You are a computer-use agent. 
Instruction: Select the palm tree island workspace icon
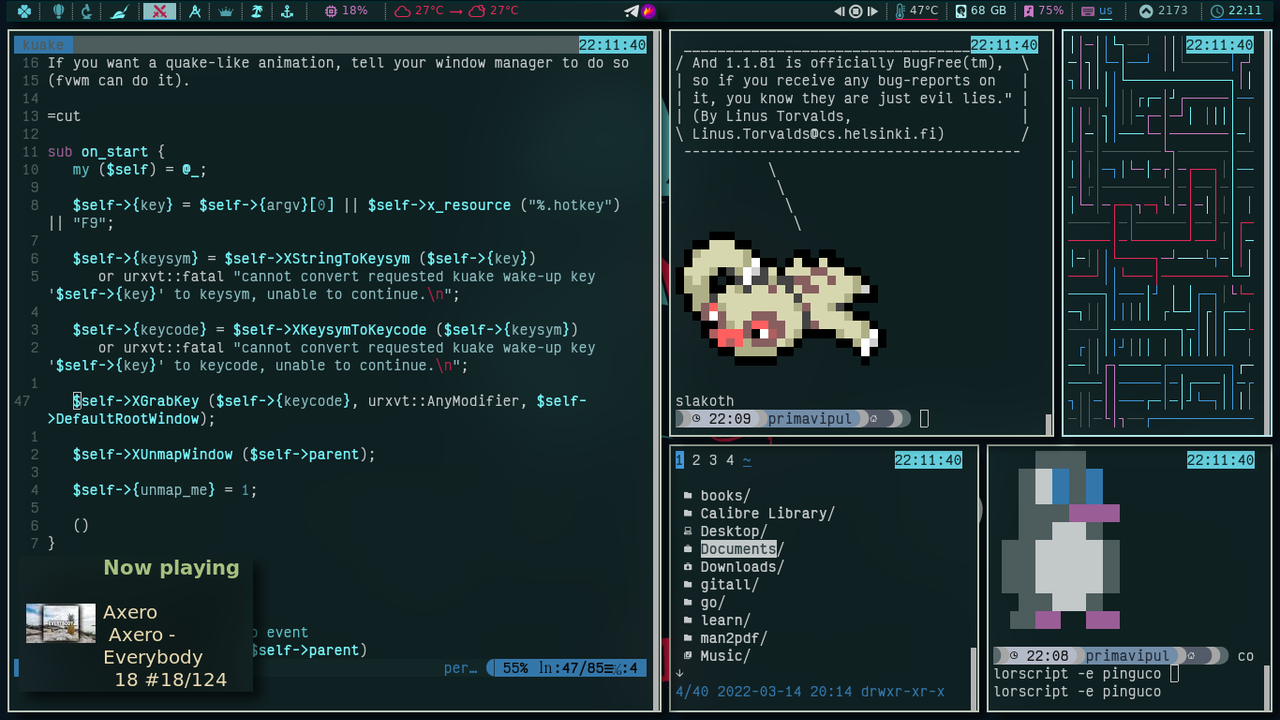click(257, 11)
